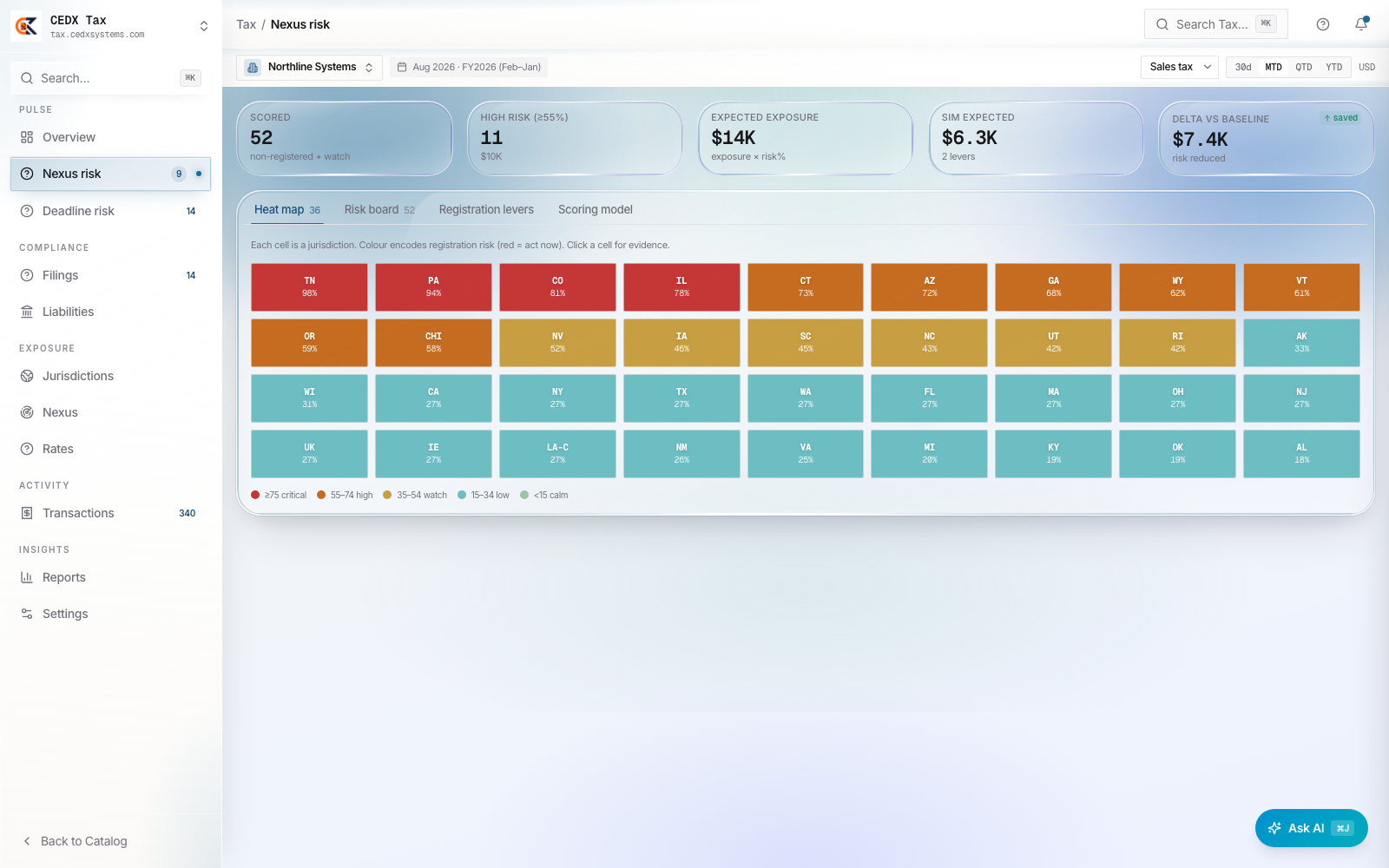The image size is (1389, 868).
Task: Select the QTD period toggle
Action: tap(1304, 67)
